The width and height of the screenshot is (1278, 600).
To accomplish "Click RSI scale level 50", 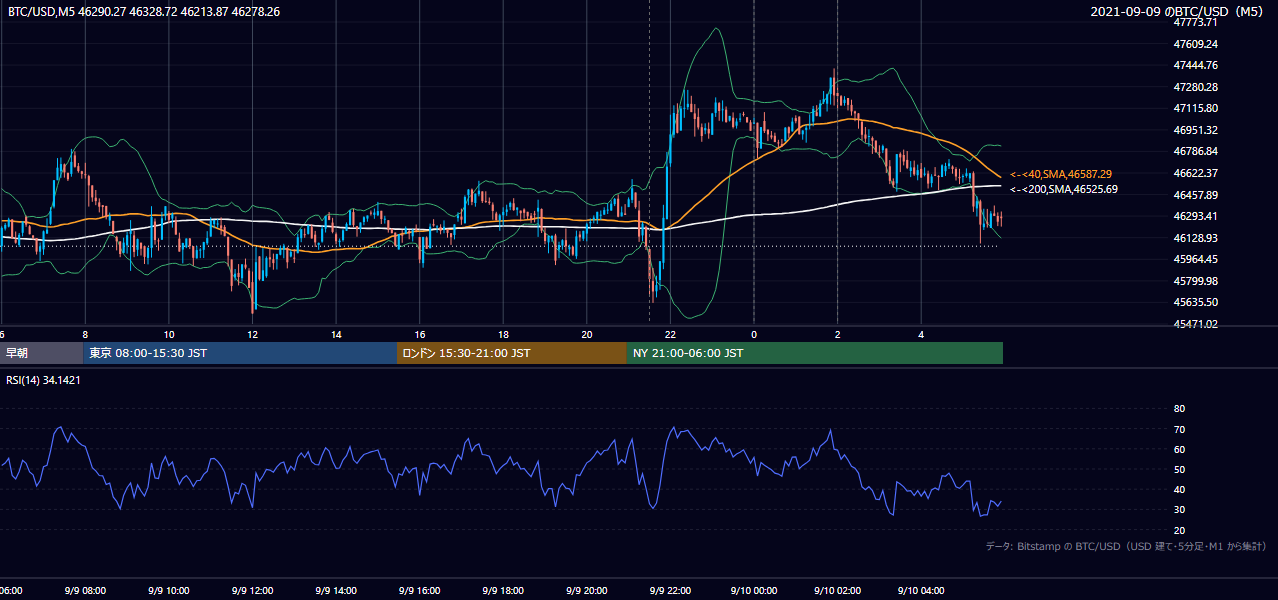I will (x=1179, y=469).
